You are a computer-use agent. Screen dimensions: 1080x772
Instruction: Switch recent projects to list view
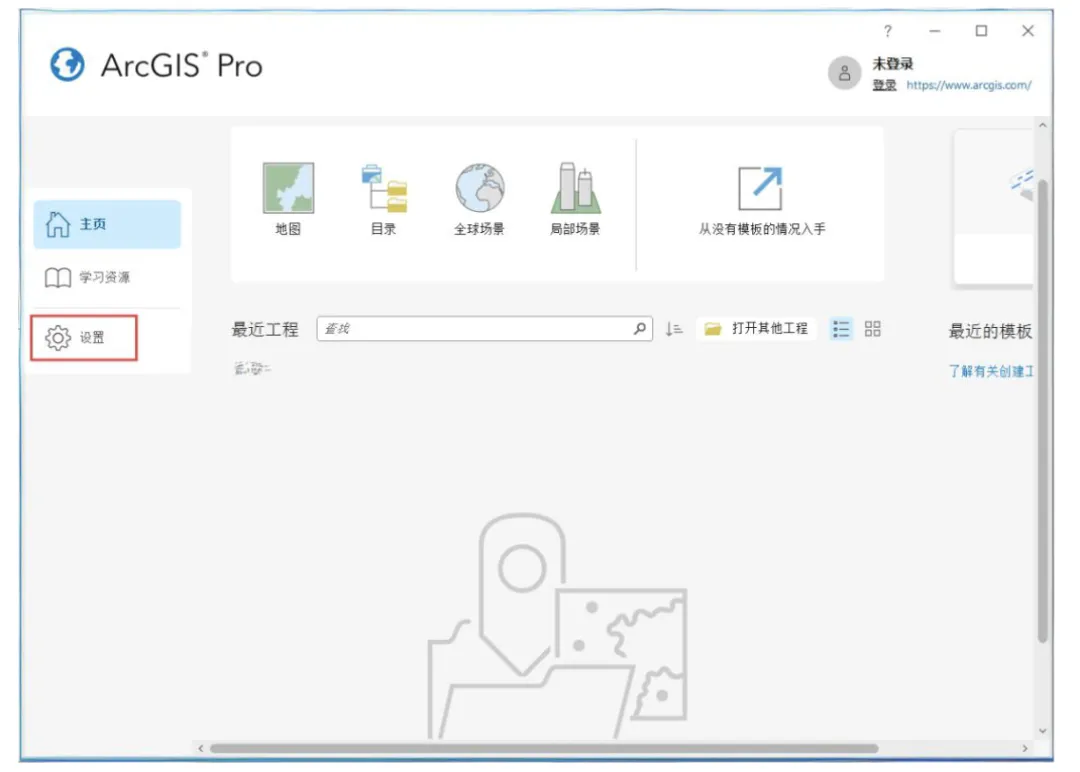coord(841,328)
